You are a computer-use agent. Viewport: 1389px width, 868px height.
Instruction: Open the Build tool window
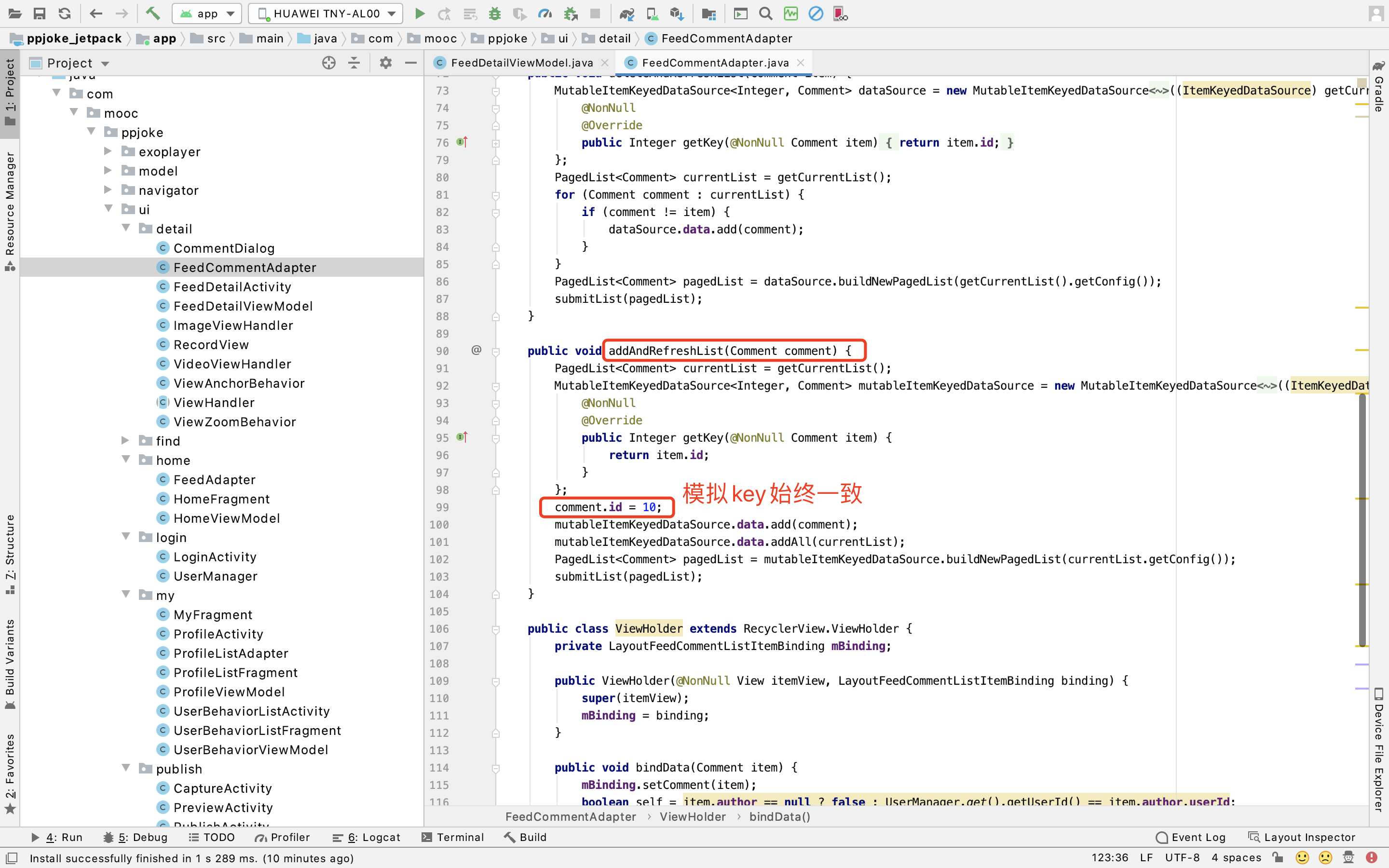click(526, 837)
